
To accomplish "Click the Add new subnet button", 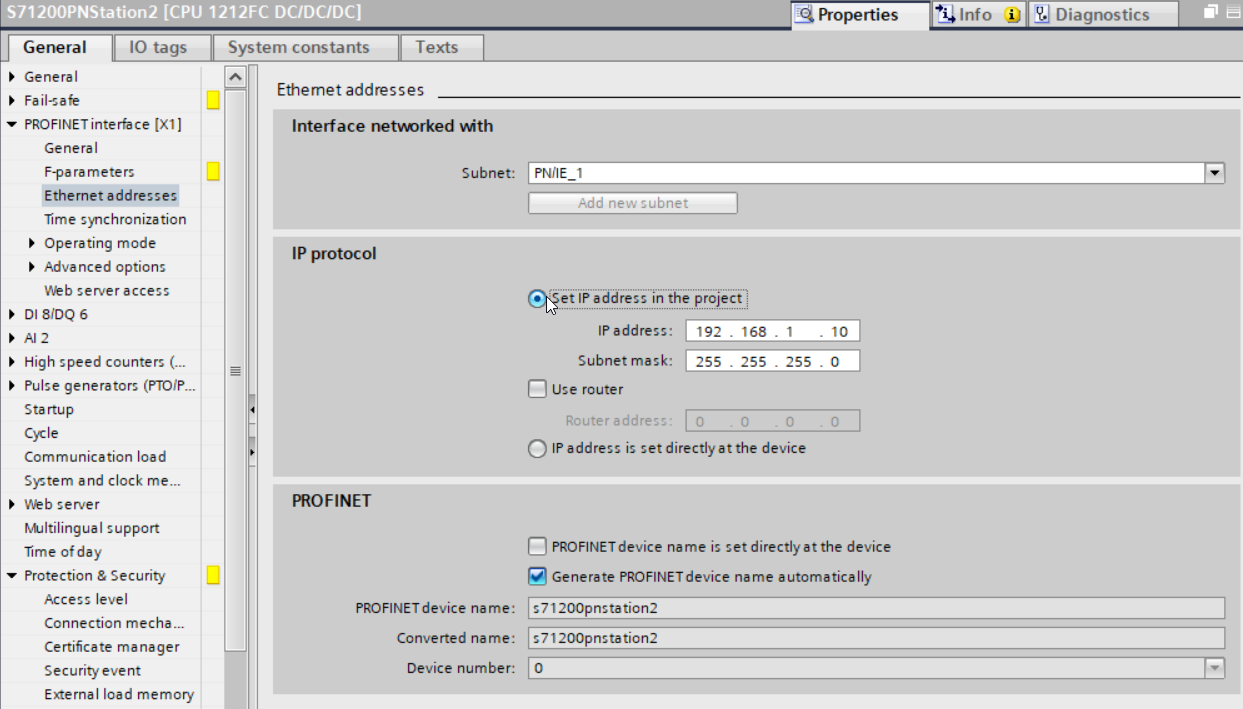I will [x=633, y=203].
